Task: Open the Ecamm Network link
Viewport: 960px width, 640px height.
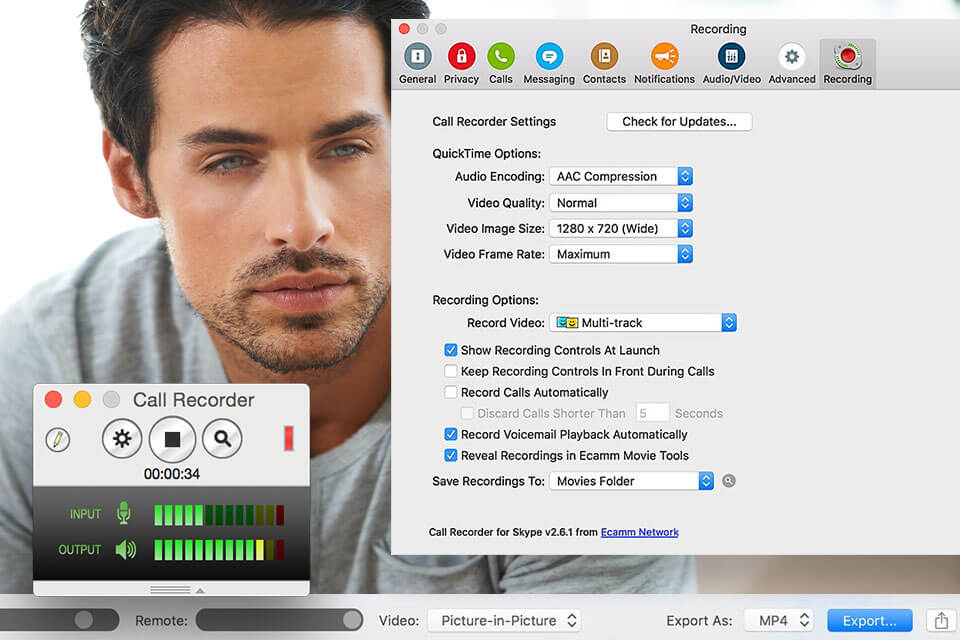Action: (x=639, y=532)
